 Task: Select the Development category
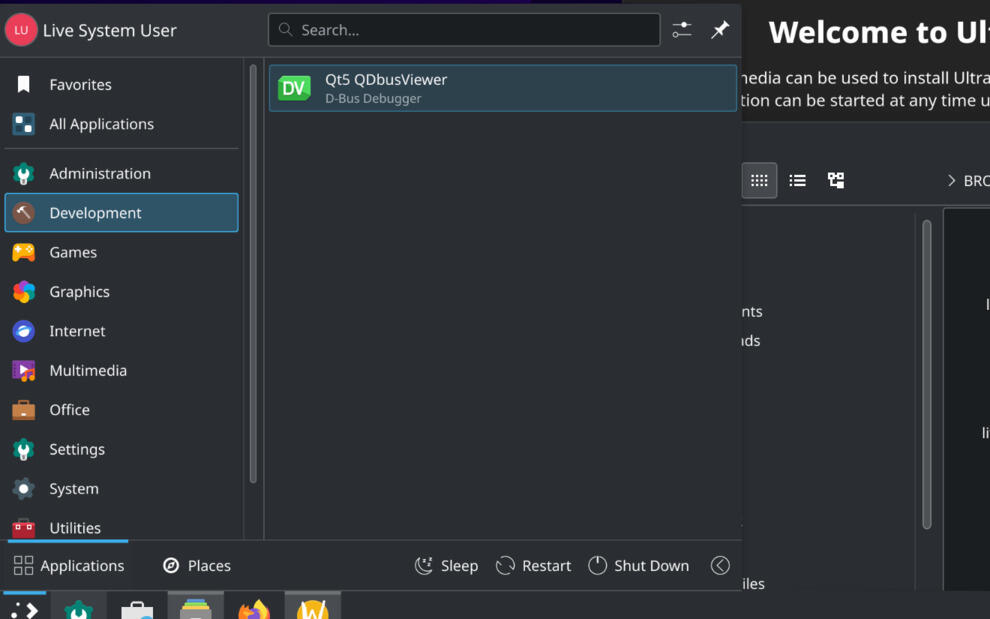click(121, 213)
